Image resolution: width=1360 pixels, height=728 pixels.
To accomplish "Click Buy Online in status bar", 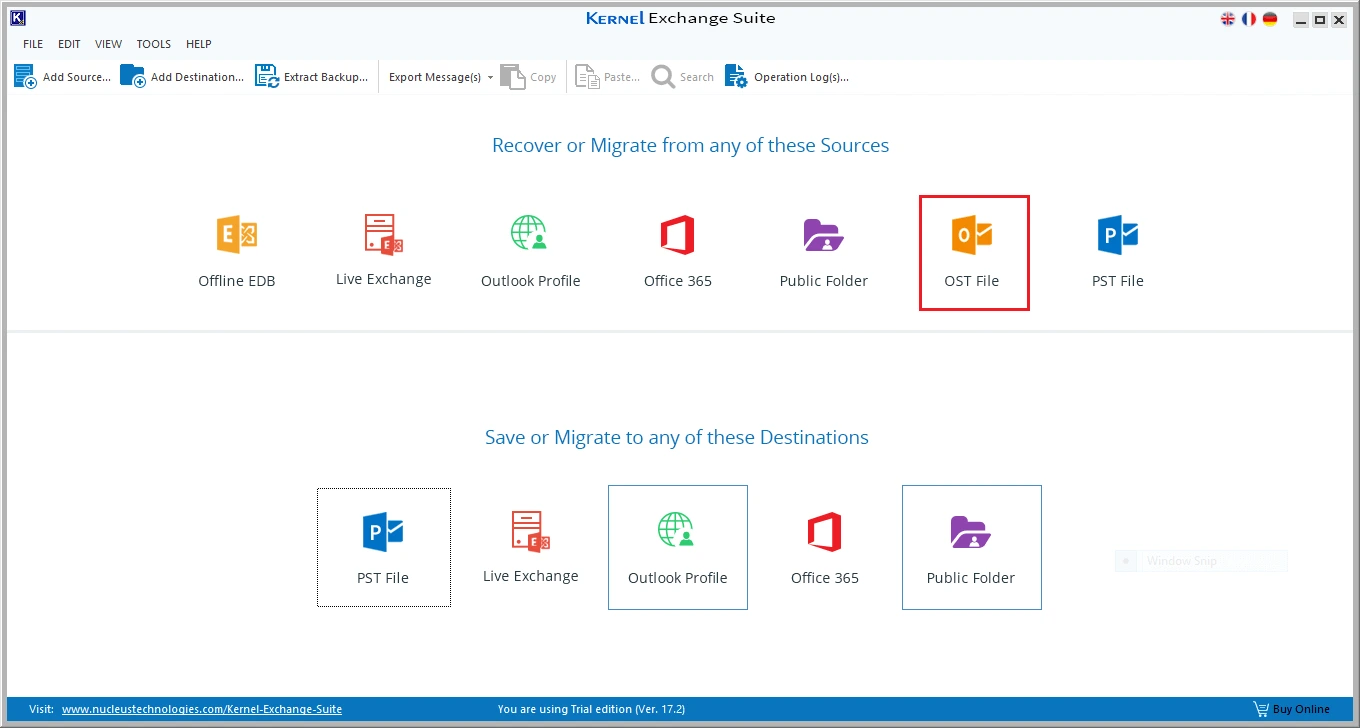I will point(1291,709).
